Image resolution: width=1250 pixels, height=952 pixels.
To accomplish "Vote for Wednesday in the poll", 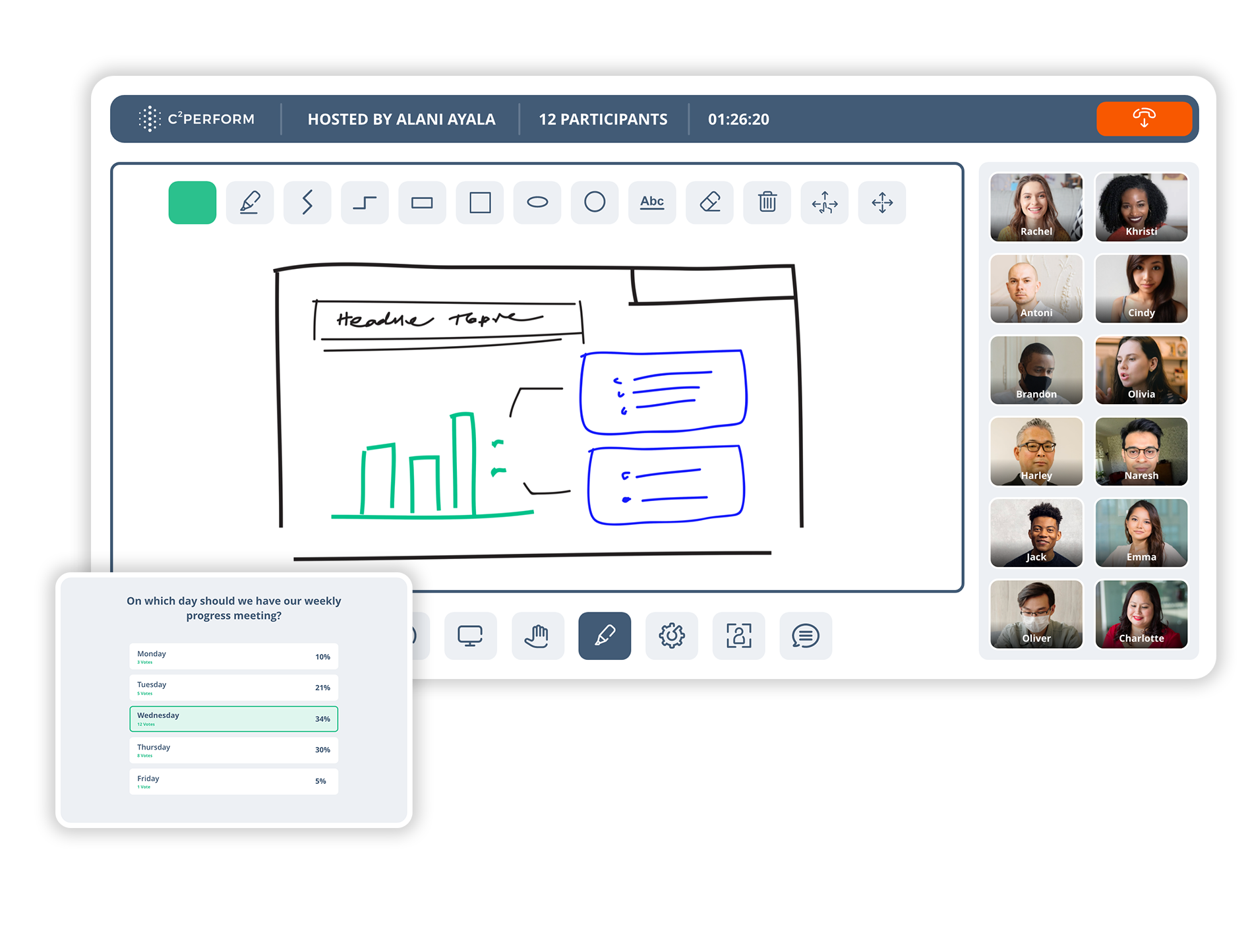I will (234, 719).
